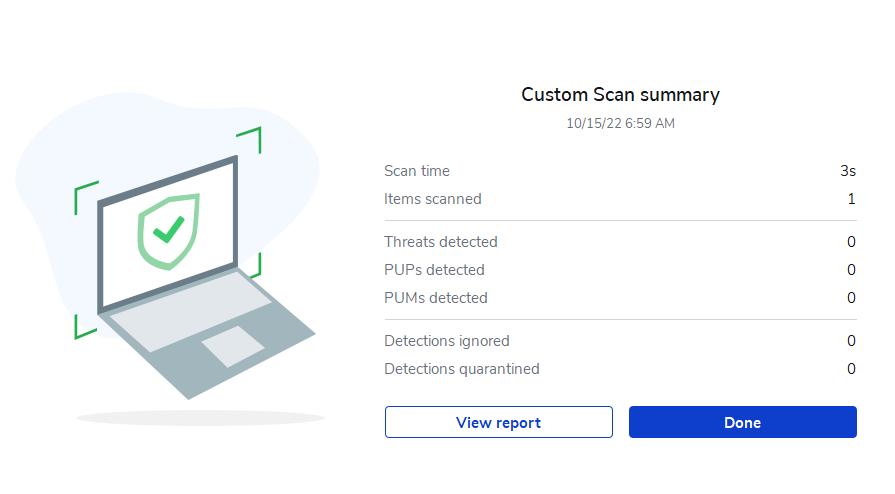This screenshot has height=494, width=895.
Task: Select the Scan time label
Action: tap(417, 171)
